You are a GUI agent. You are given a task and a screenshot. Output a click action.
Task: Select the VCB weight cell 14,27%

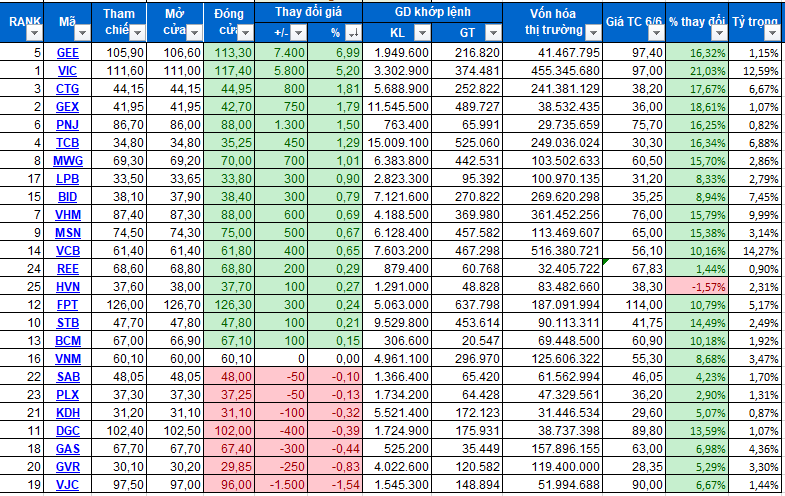point(757,251)
